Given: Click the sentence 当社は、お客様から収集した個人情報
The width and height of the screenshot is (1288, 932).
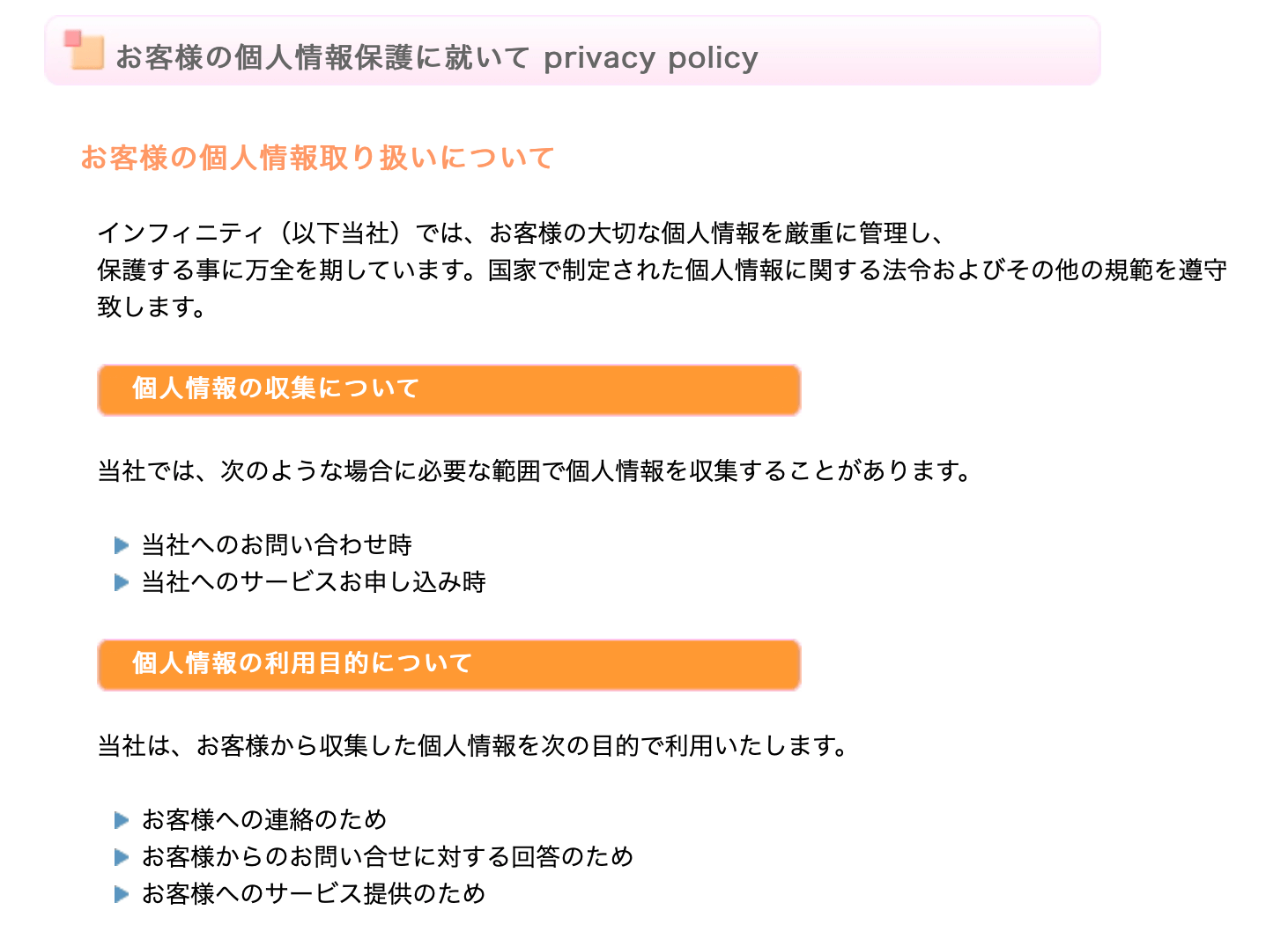Looking at the screenshot, I should click(x=473, y=746).
